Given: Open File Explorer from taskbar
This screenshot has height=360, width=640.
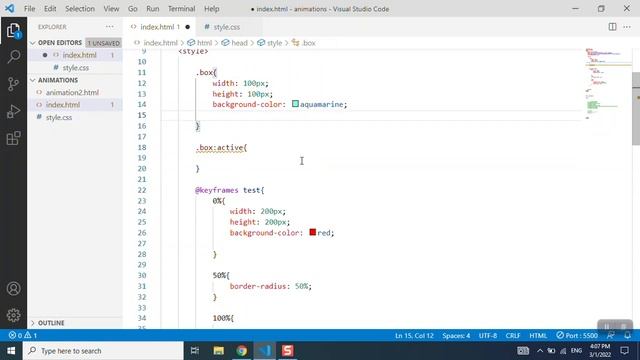Looking at the screenshot, I should pos(218,351).
